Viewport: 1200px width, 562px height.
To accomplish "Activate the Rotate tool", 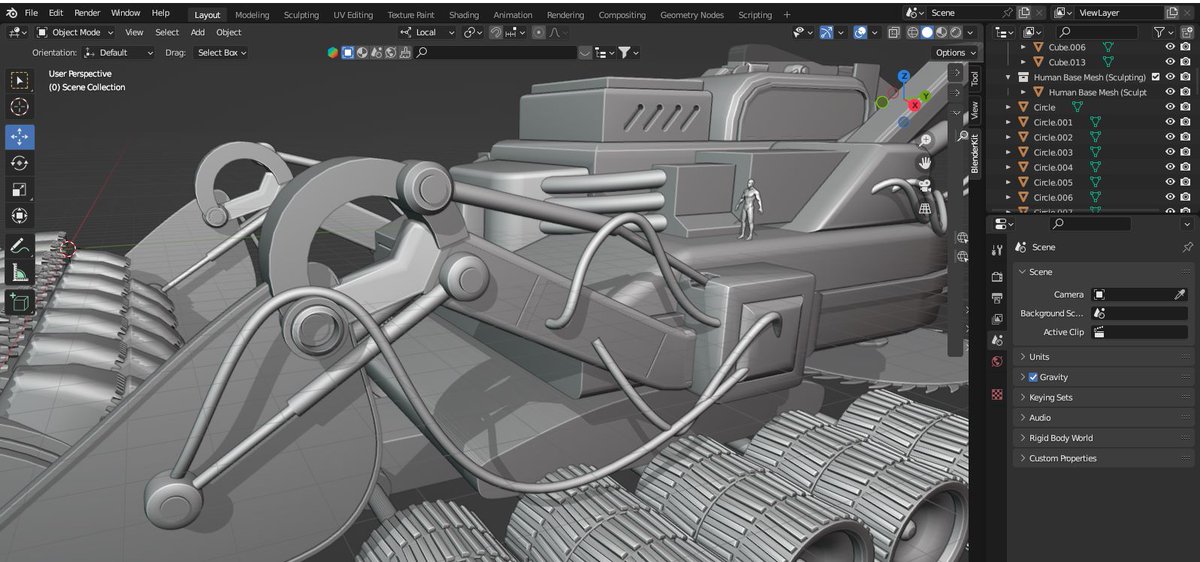I will click(x=20, y=163).
